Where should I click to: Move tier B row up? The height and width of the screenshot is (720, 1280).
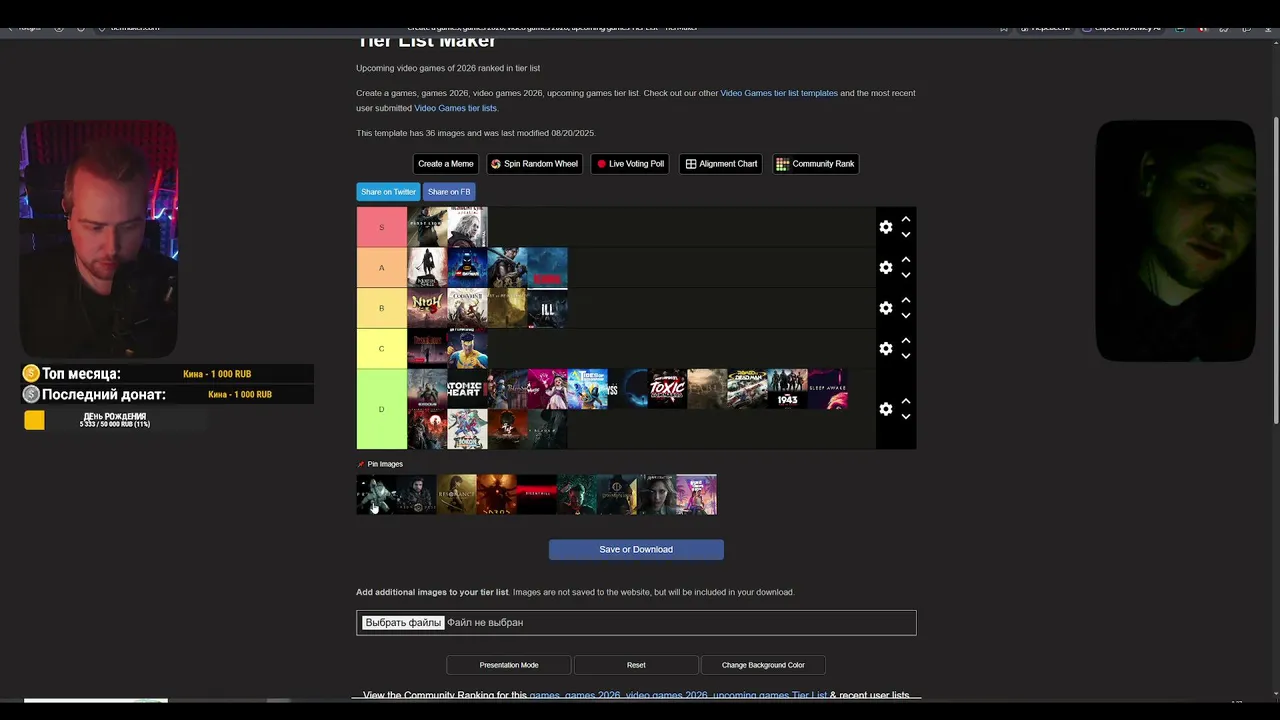click(x=905, y=300)
